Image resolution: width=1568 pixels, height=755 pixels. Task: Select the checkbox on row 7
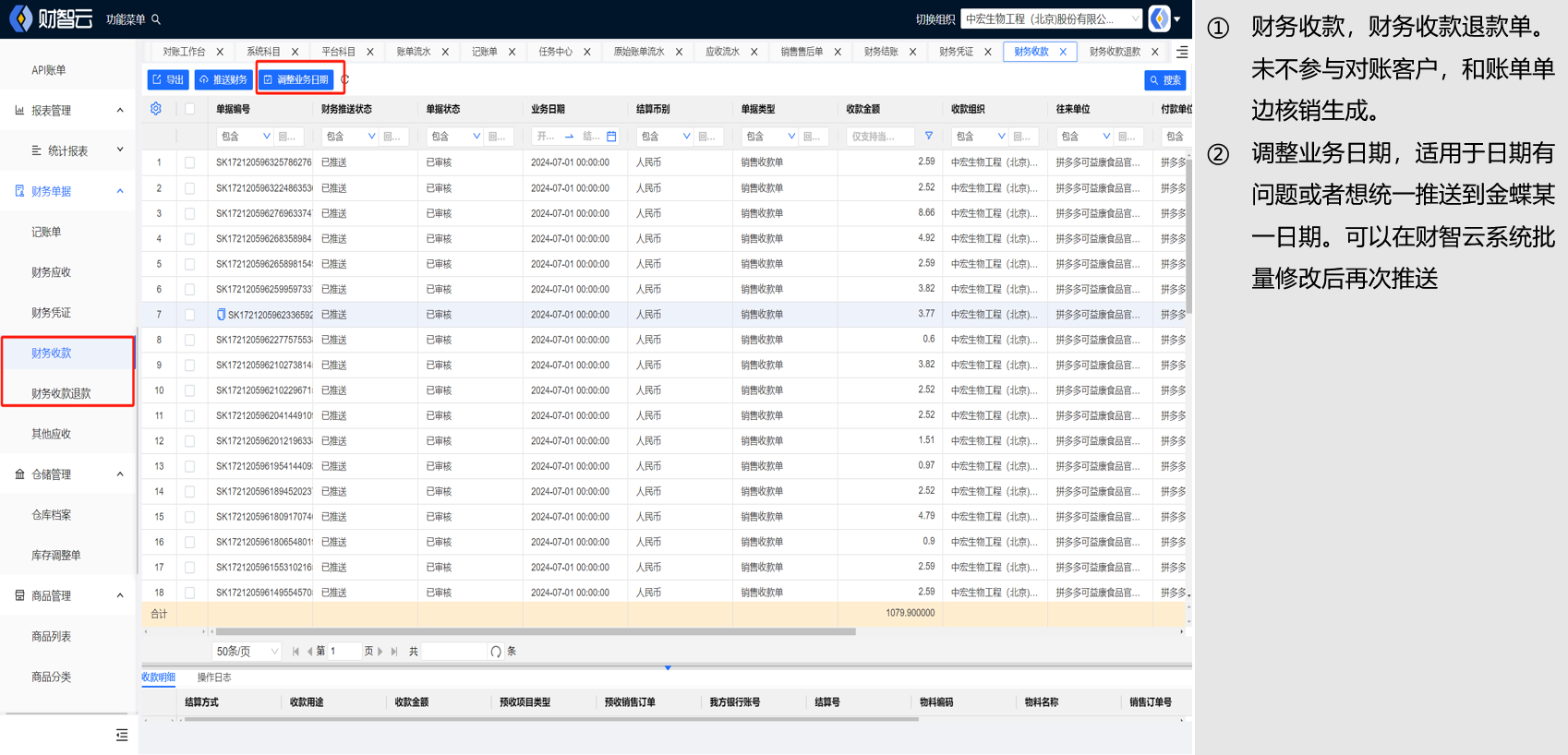click(x=190, y=315)
